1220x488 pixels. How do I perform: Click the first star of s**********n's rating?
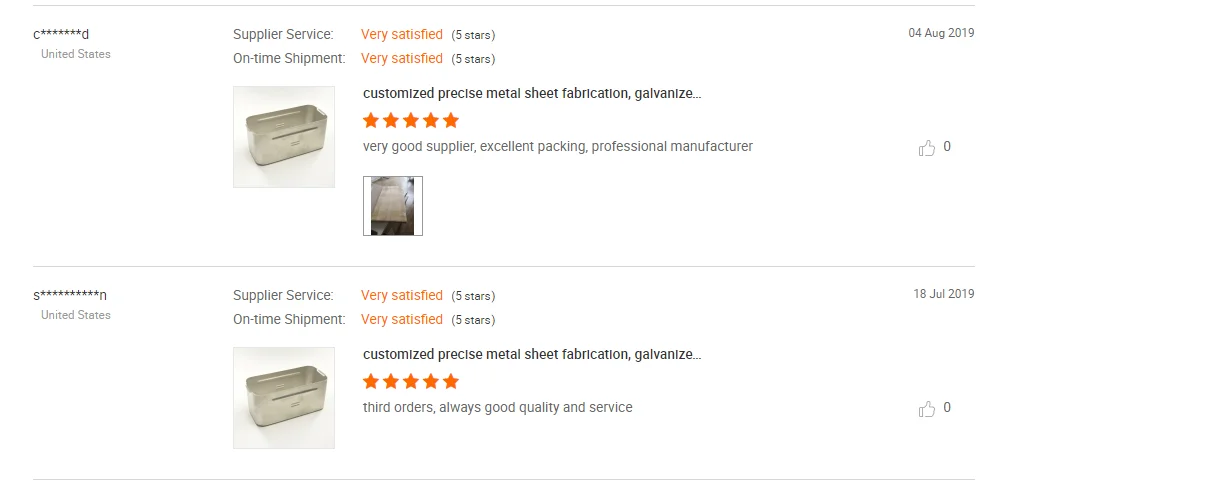(x=371, y=382)
